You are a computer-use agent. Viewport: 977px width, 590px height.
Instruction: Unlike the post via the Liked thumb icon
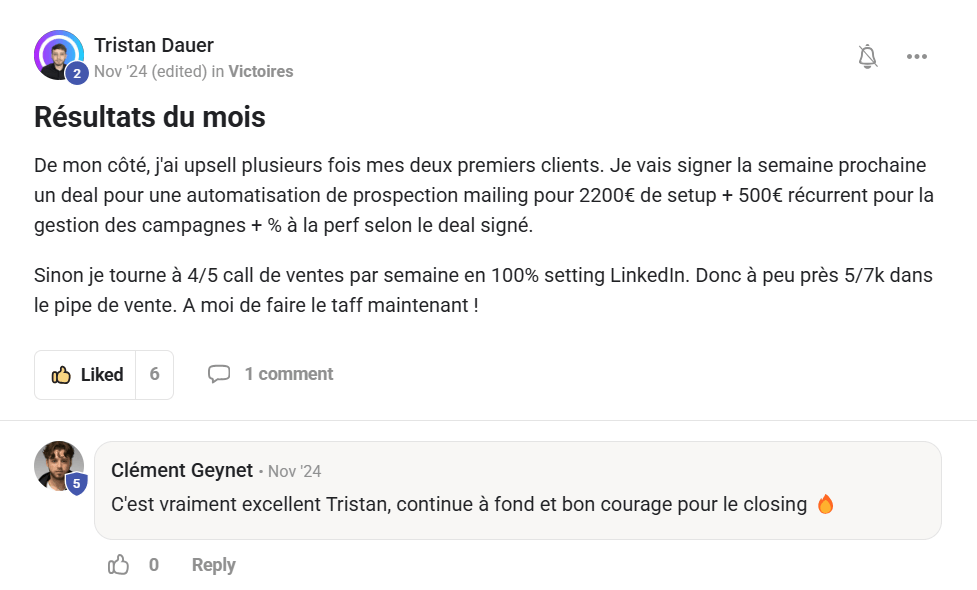(62, 375)
